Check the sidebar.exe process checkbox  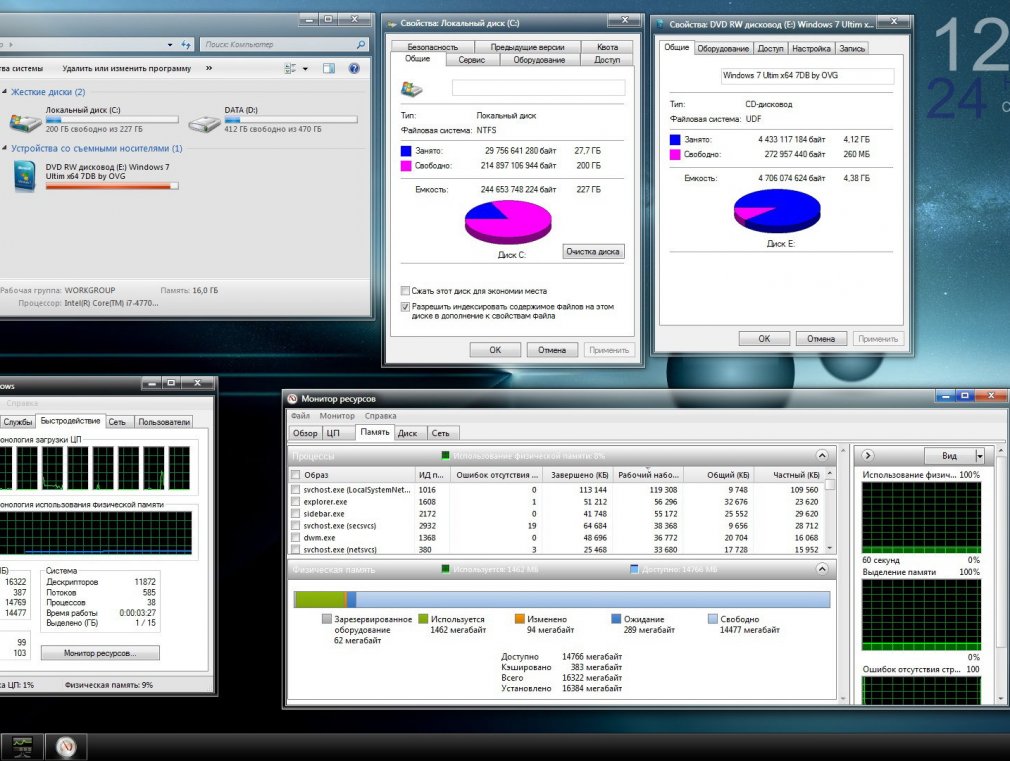[296, 514]
